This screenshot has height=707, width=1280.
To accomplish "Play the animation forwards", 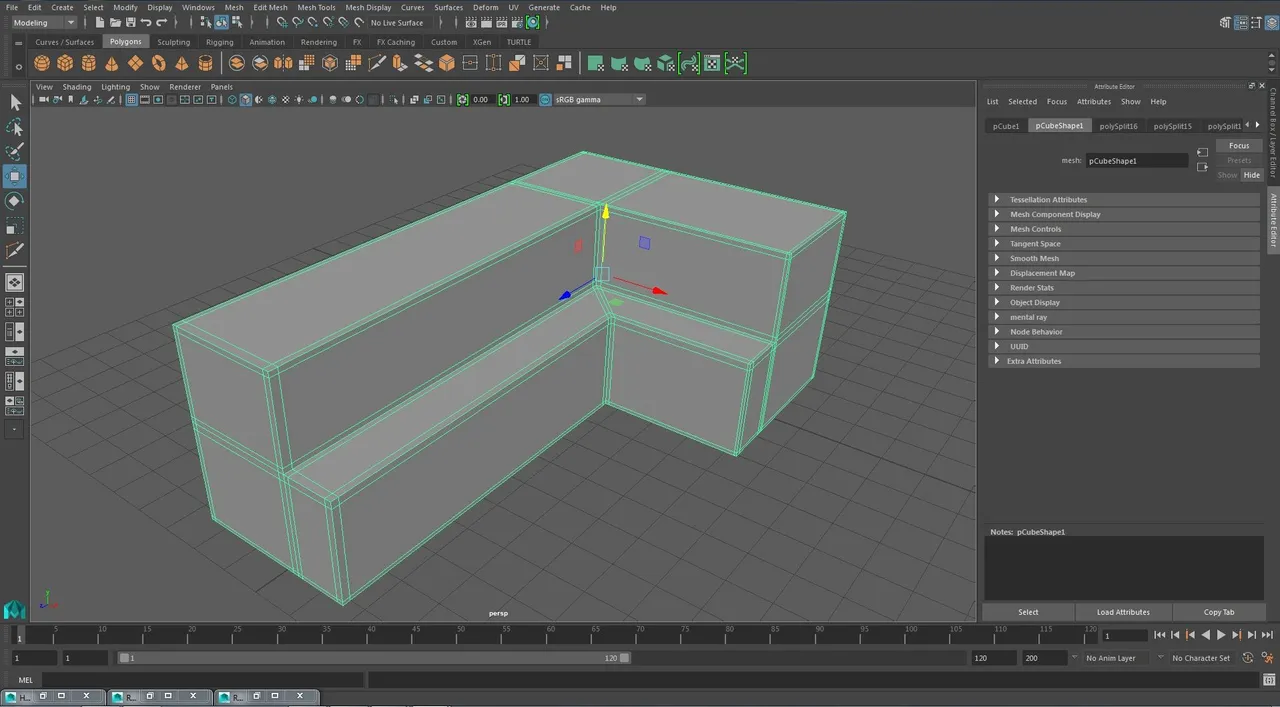I will pyautogui.click(x=1221, y=635).
